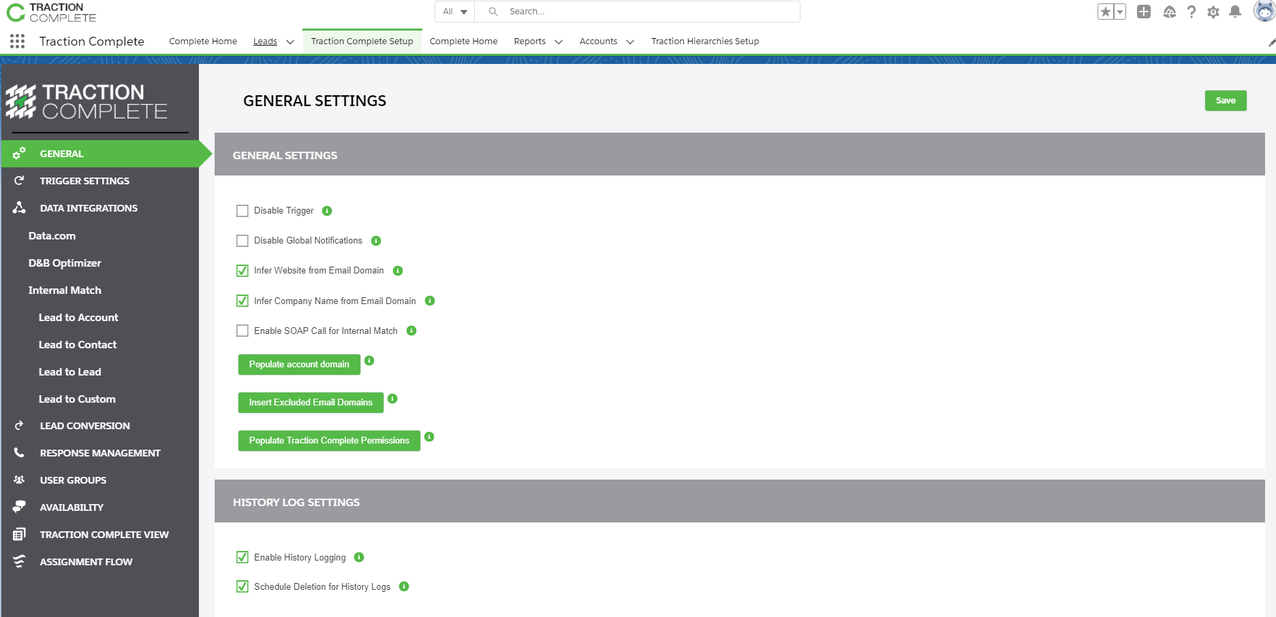Select the Availability section icon

pos(18,507)
